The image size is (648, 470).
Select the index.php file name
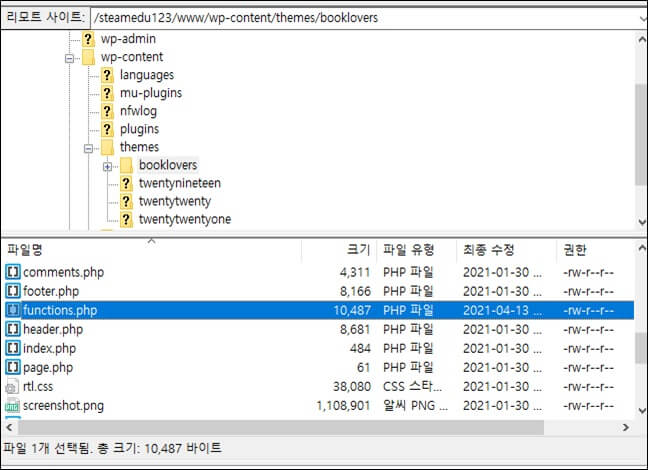tap(50, 348)
